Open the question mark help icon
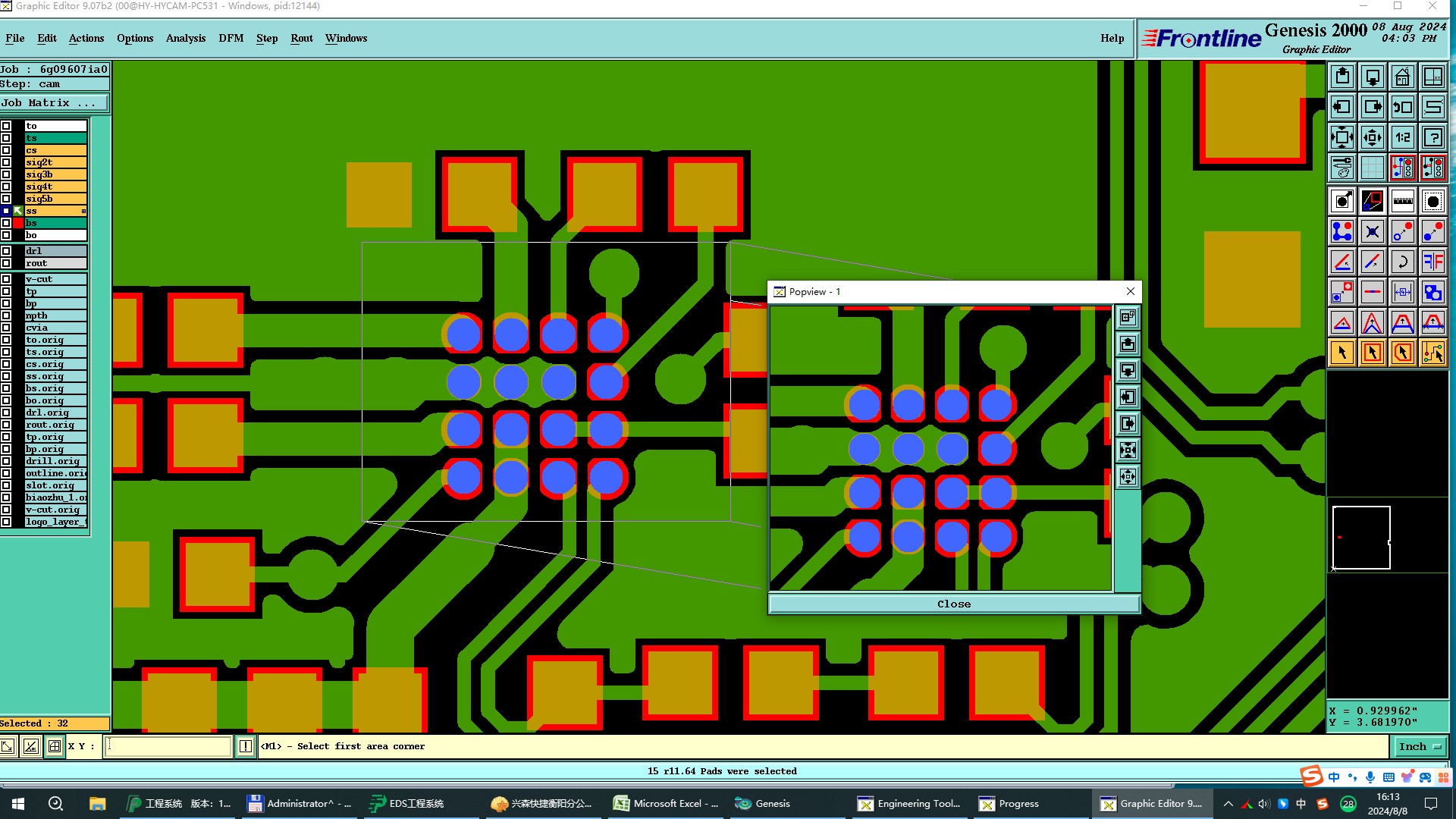The height and width of the screenshot is (819, 1456). coord(1432,137)
